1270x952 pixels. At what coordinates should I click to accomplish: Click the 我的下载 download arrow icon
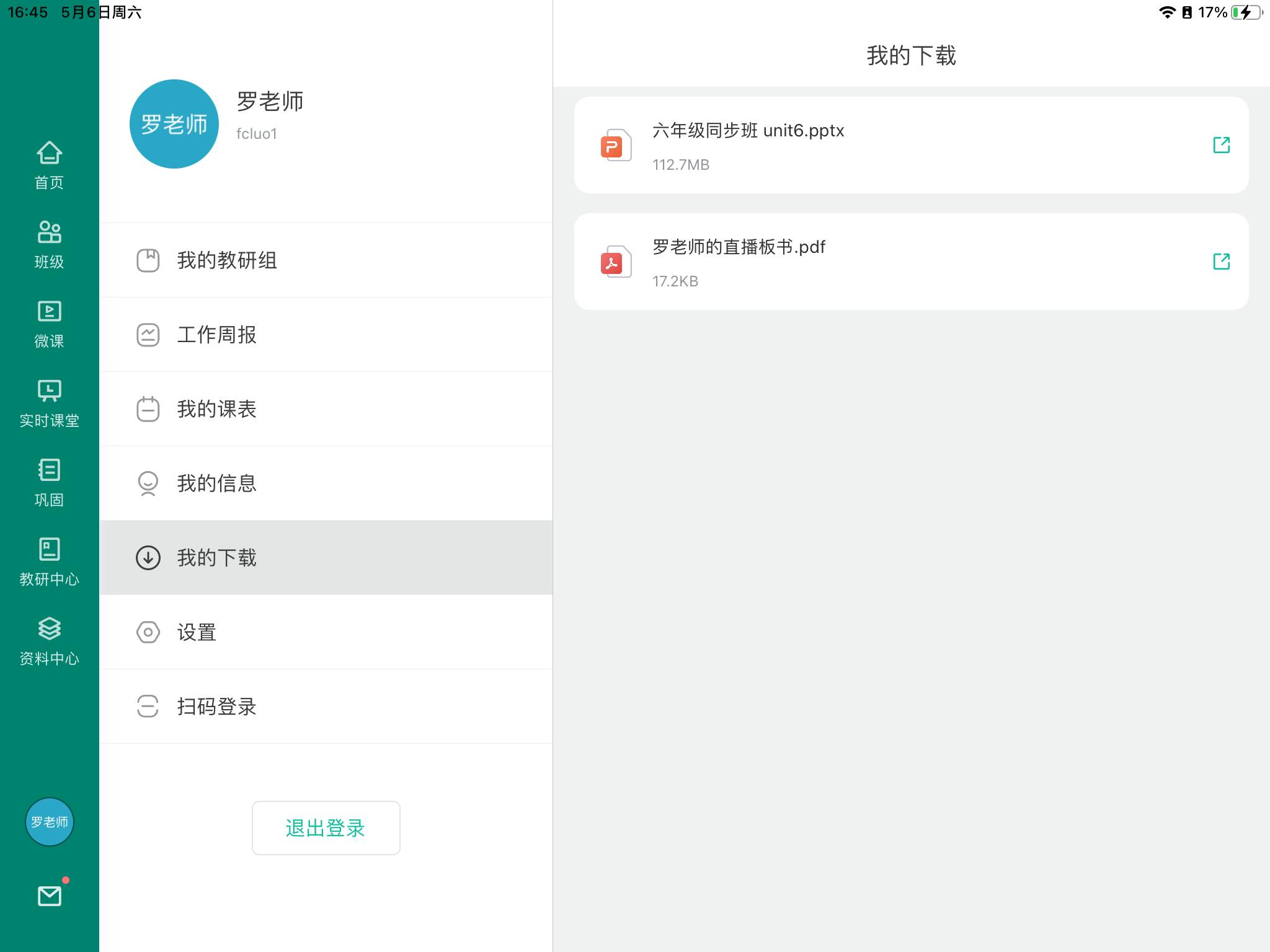148,558
